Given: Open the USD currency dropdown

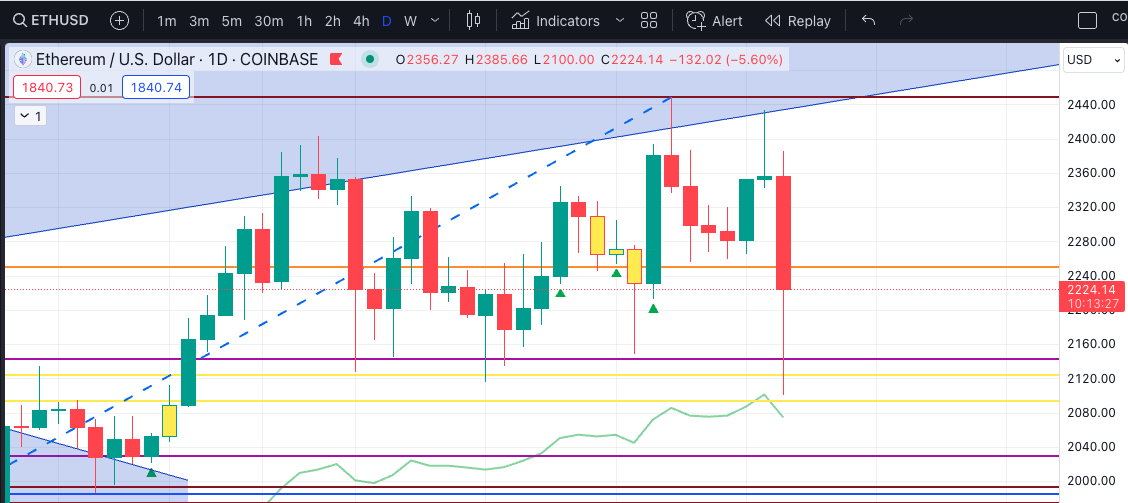Looking at the screenshot, I should click(1093, 60).
